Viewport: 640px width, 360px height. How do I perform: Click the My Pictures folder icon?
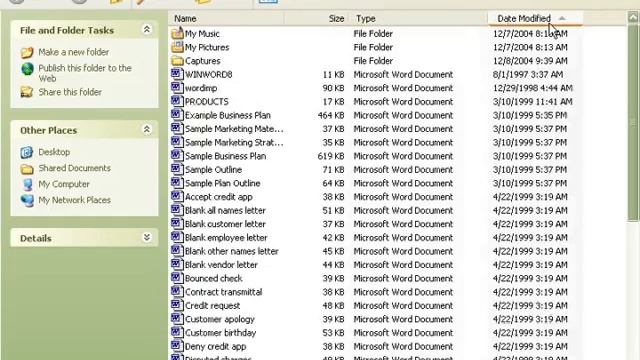[x=177, y=47]
